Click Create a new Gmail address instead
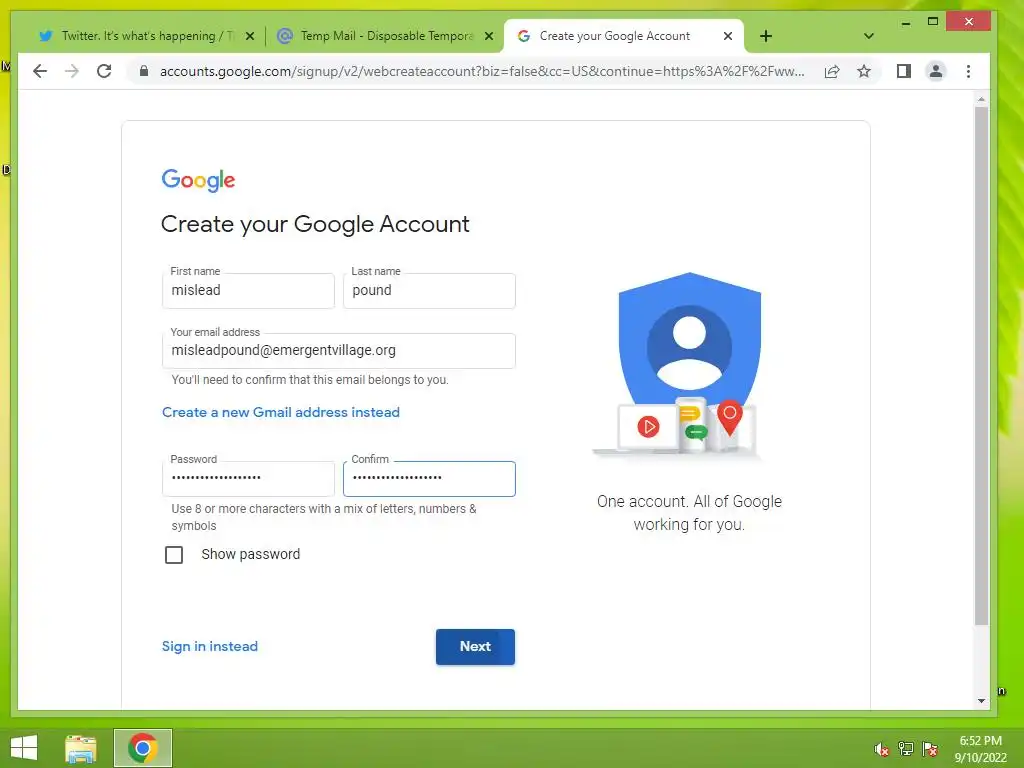This screenshot has width=1024, height=768. (x=281, y=412)
